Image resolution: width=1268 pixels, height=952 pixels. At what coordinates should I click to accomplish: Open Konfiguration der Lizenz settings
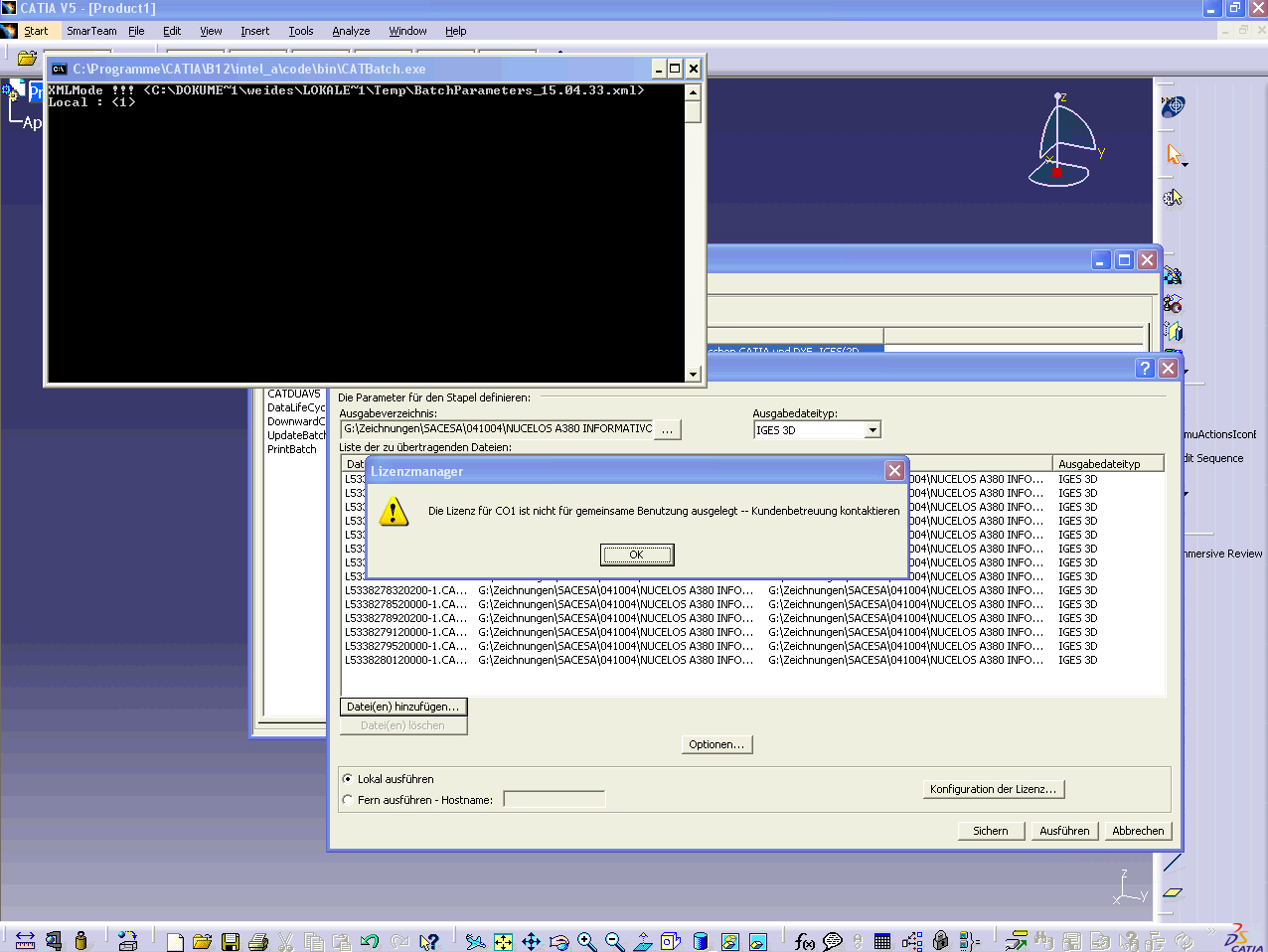(x=994, y=789)
